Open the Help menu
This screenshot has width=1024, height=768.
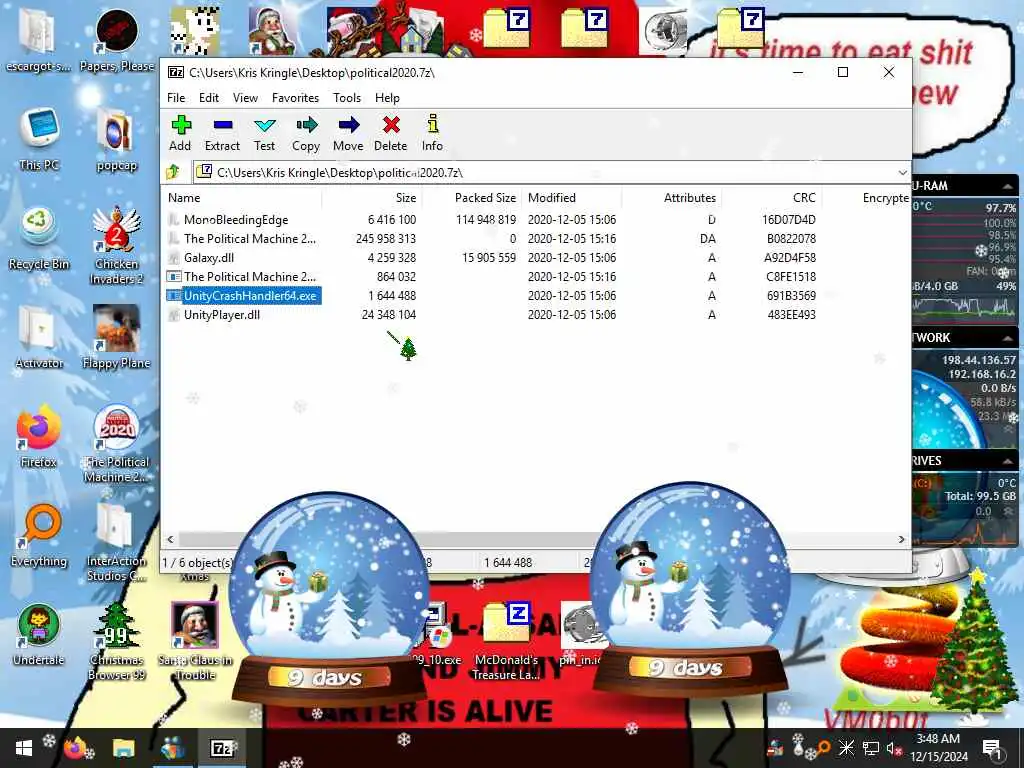pos(387,98)
